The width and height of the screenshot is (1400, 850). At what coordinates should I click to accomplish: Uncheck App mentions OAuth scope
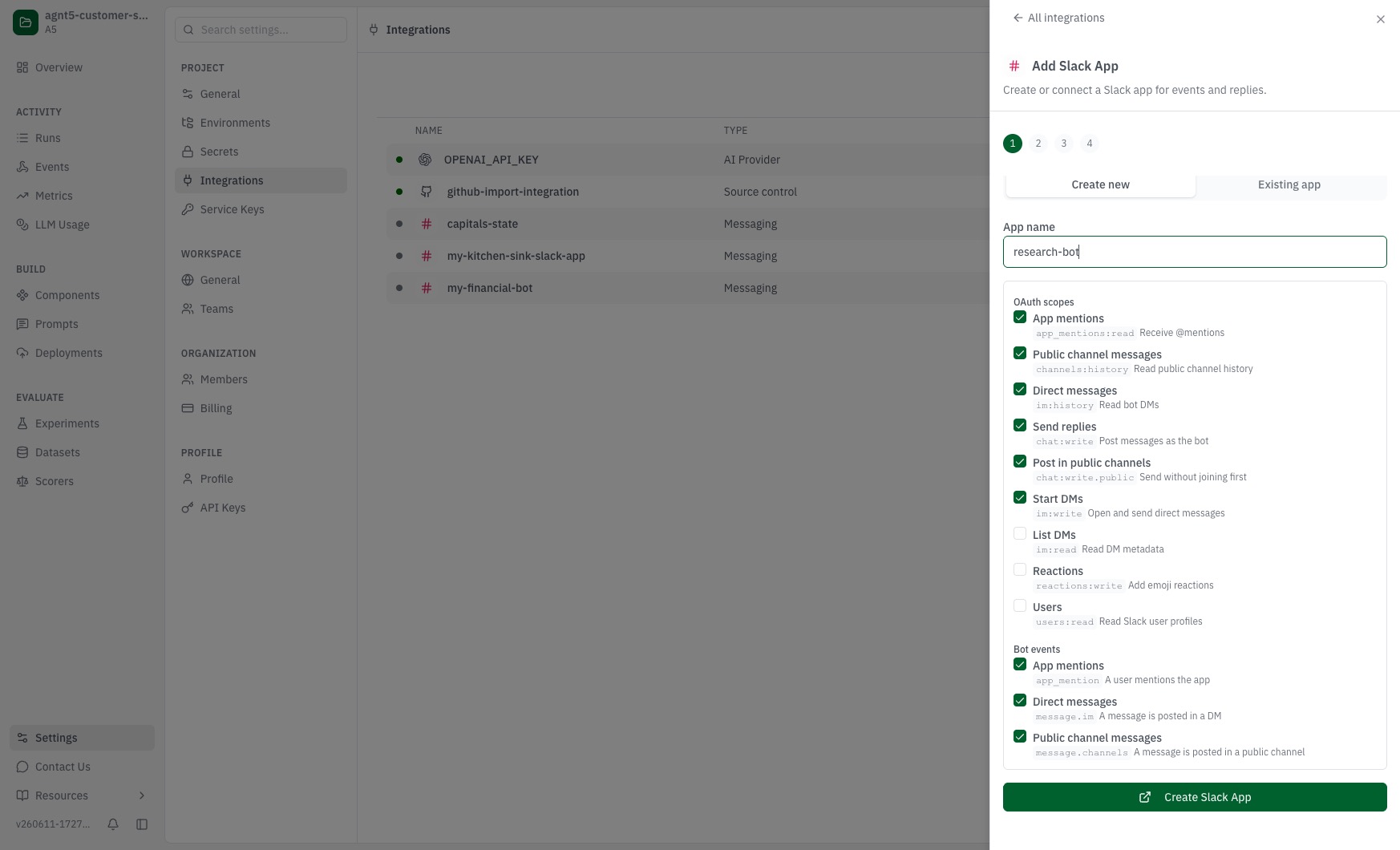click(x=1020, y=318)
